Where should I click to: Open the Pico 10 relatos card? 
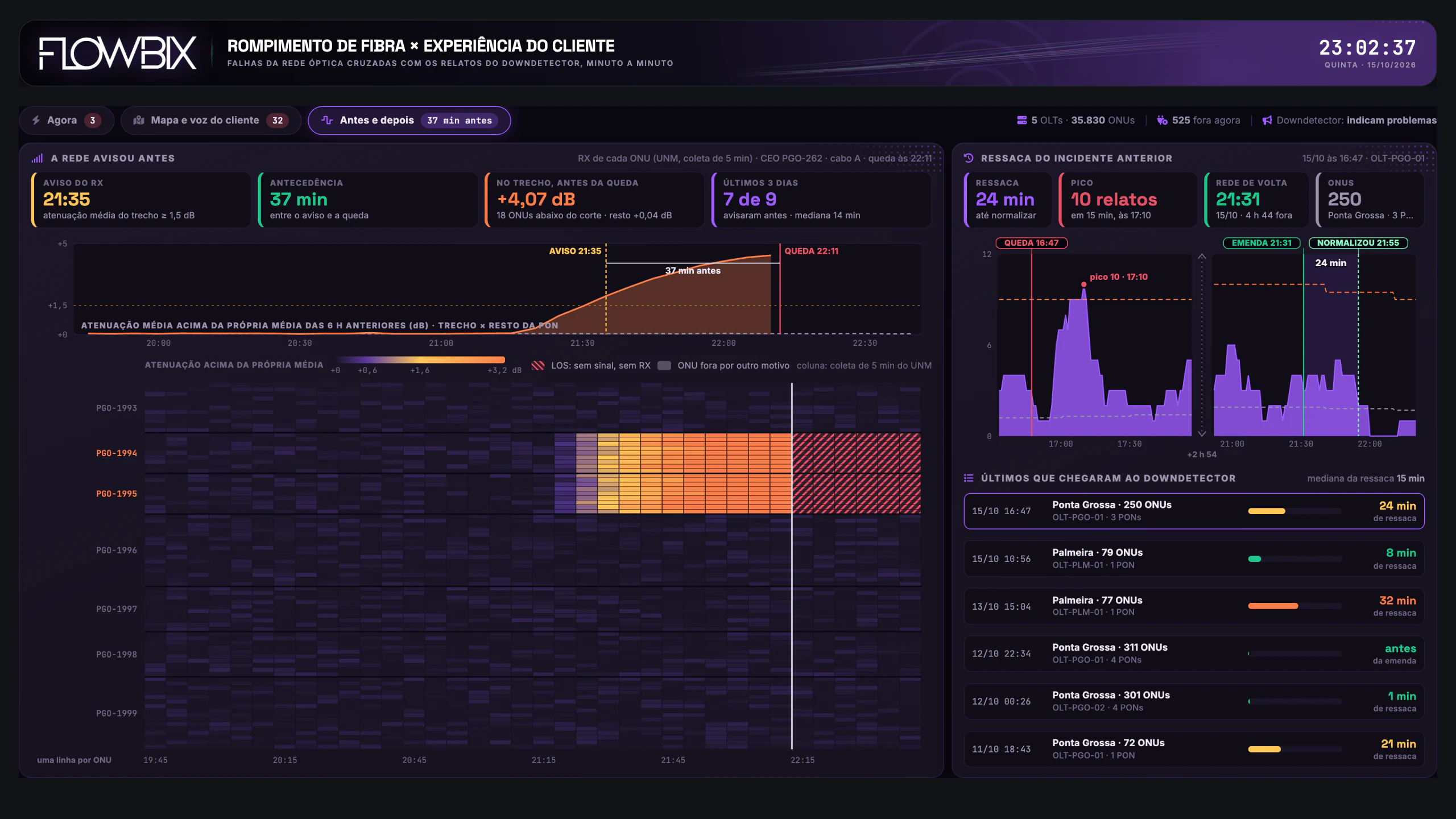1128,200
